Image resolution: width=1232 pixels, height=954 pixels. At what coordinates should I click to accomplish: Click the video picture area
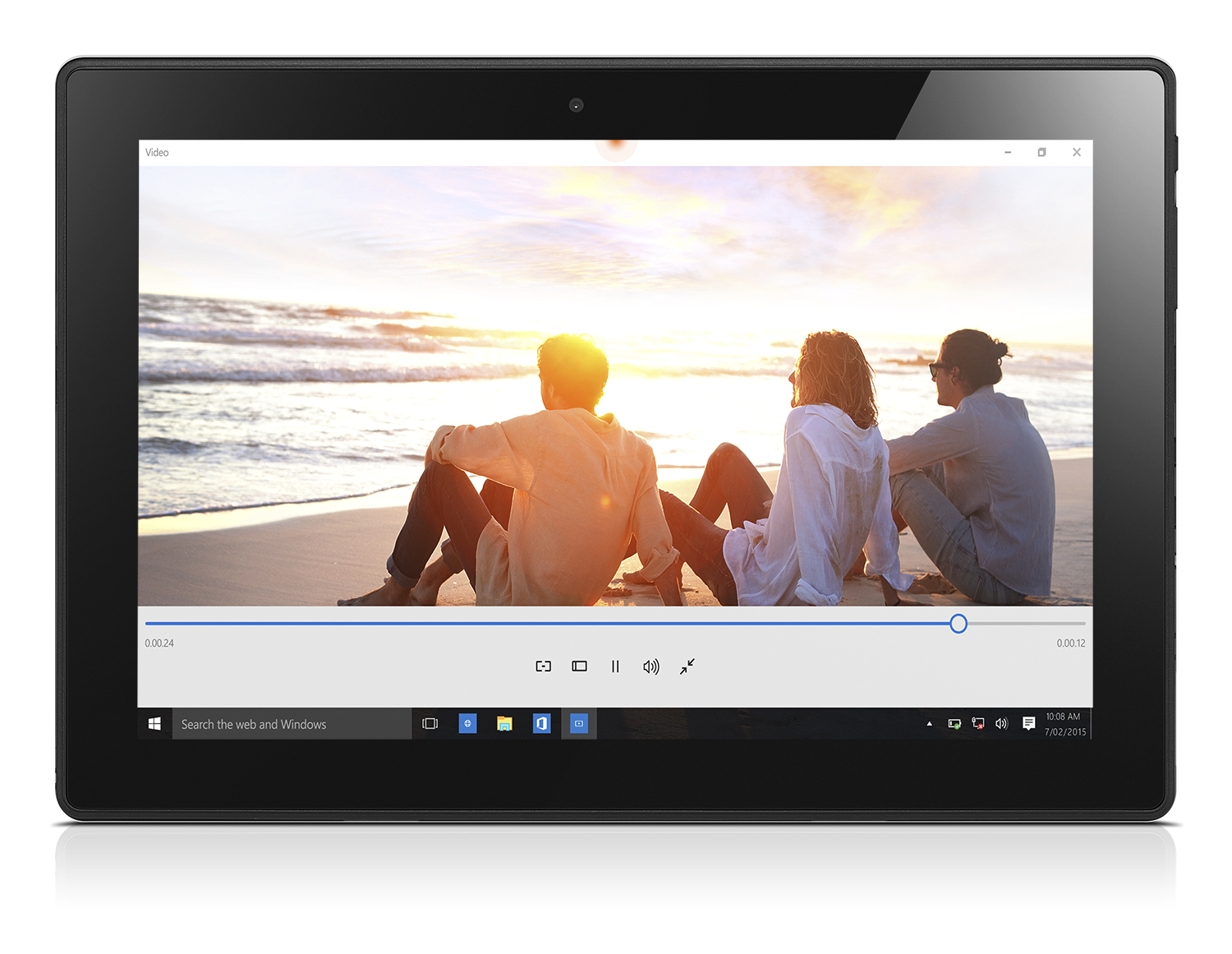[x=615, y=386]
